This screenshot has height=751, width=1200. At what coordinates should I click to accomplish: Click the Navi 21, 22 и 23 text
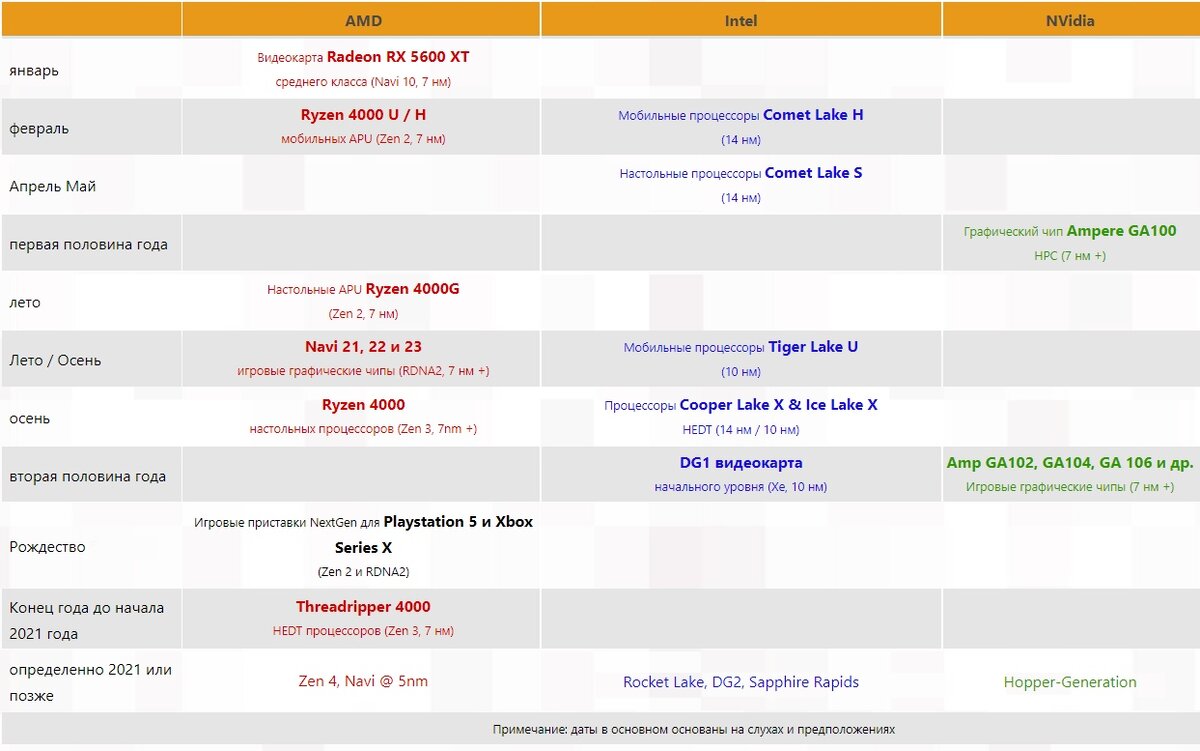coord(363,347)
